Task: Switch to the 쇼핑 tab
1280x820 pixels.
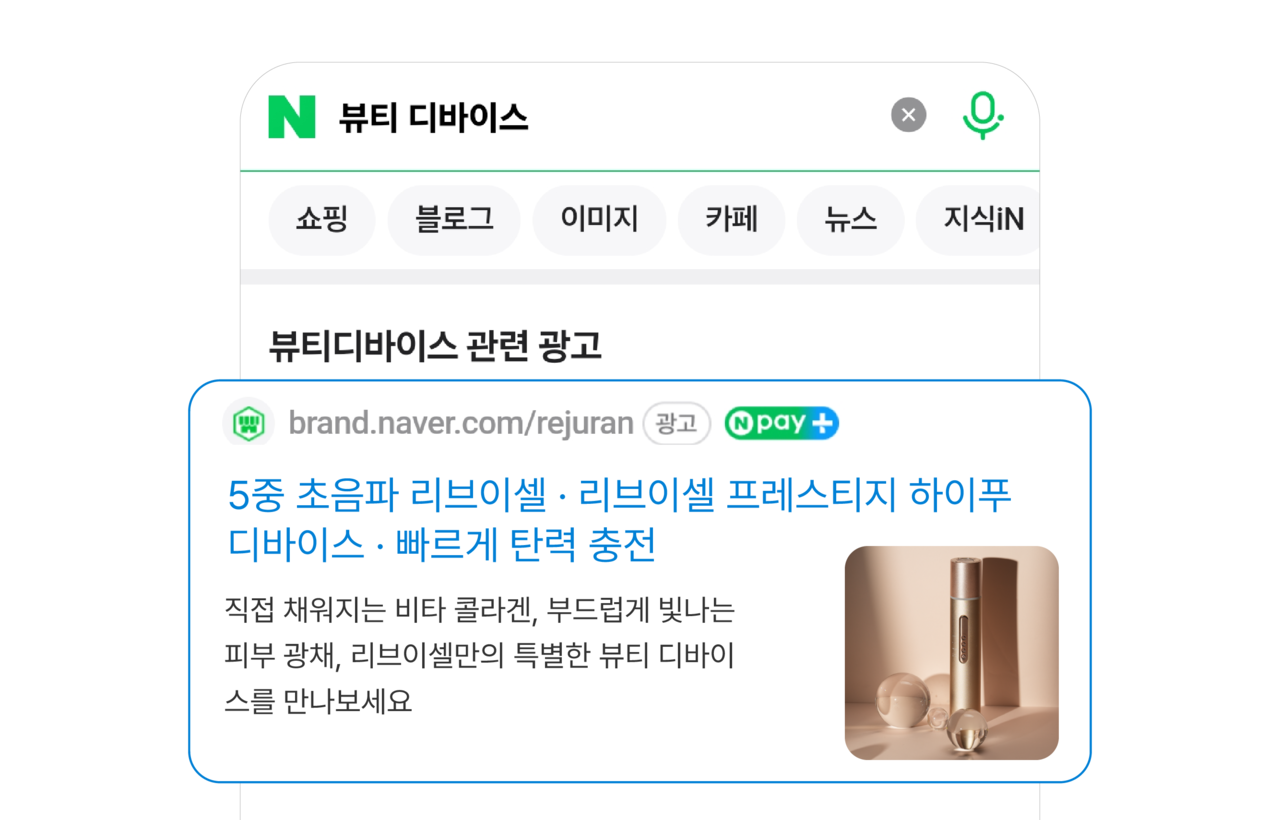Action: tap(322, 220)
